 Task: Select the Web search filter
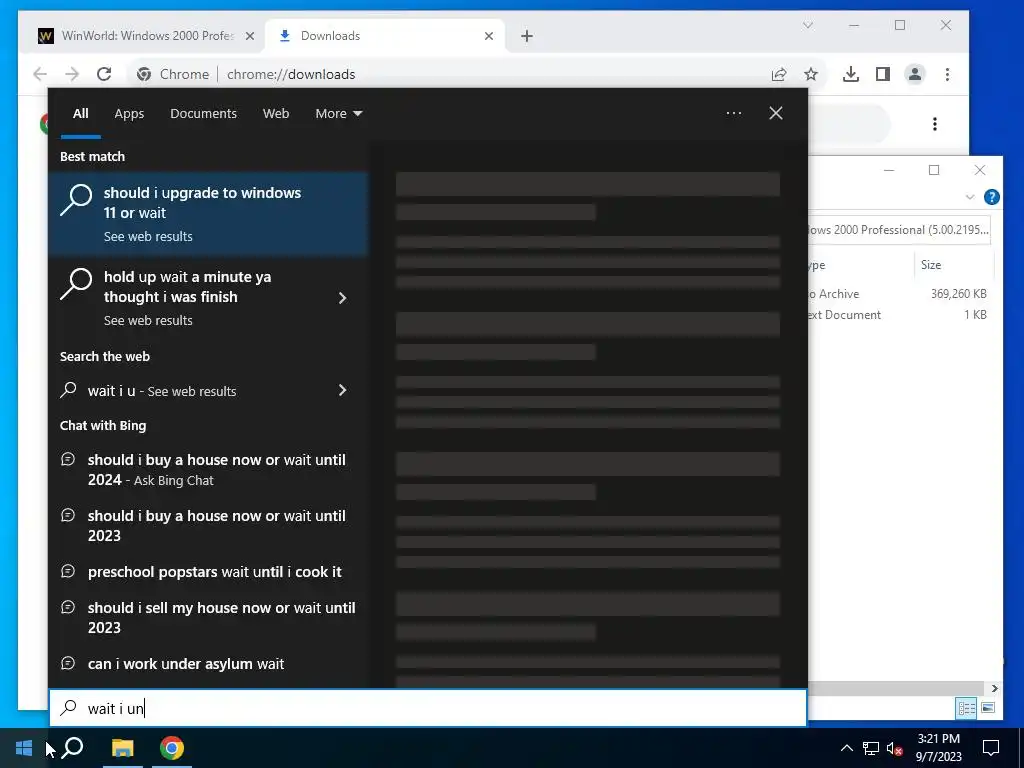click(276, 114)
